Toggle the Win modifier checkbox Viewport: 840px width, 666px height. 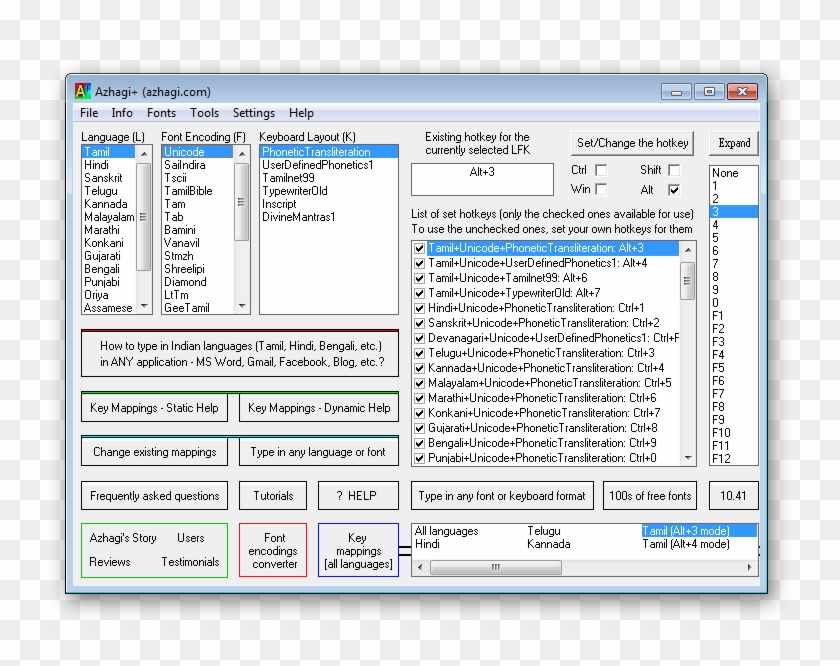601,189
